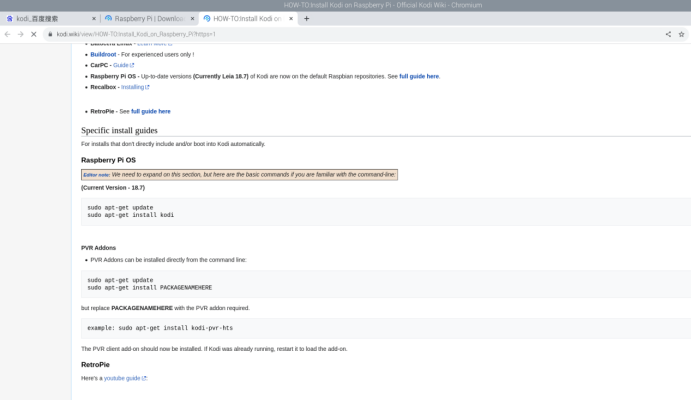This screenshot has width=692, height=401.
Task: Click the CarPC list item label
Action: click(99, 65)
